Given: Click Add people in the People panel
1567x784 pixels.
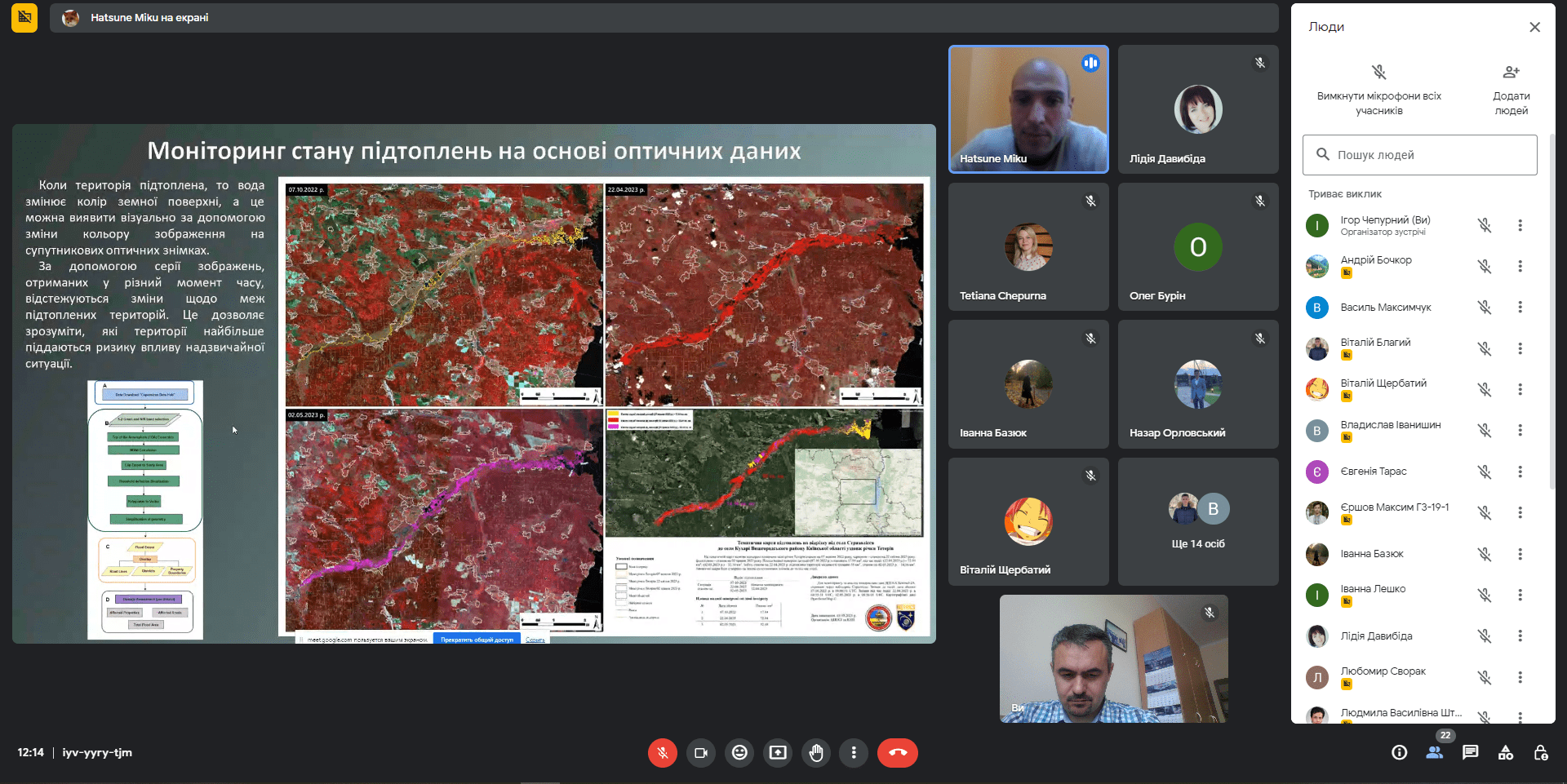Looking at the screenshot, I should coord(1511,88).
